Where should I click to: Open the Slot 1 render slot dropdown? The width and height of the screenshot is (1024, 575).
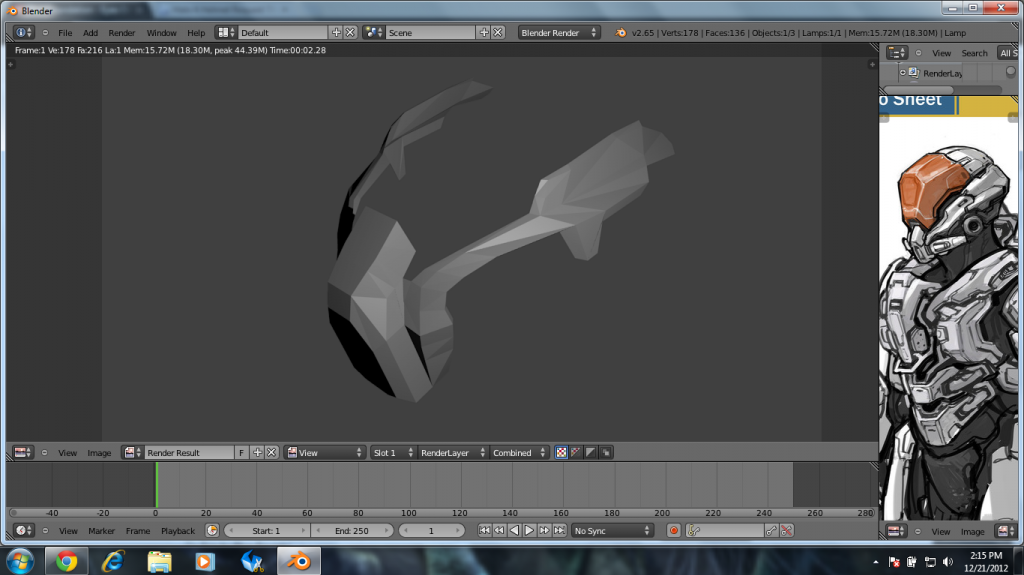(392, 453)
